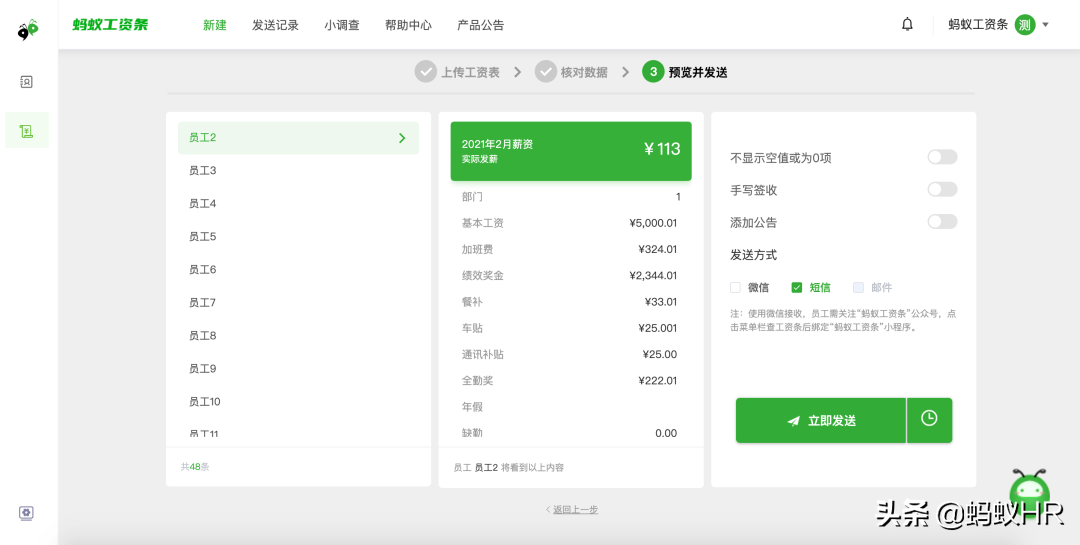
Task: Open the contacts icon in left sidebar
Action: coord(26,82)
